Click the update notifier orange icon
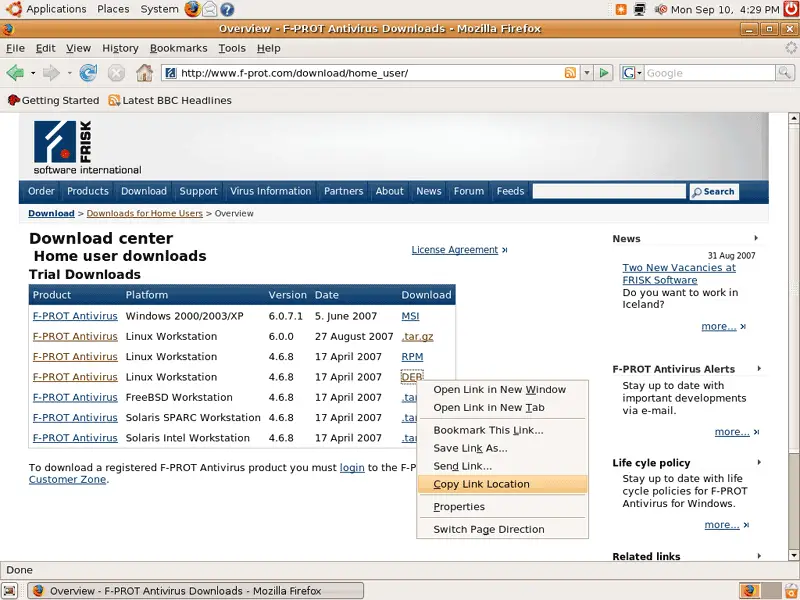 [621, 9]
